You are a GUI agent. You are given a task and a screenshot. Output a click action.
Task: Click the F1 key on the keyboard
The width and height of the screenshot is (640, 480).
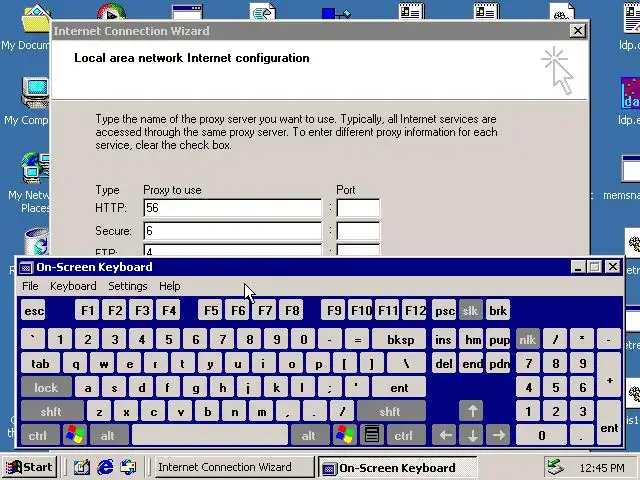coord(87,311)
